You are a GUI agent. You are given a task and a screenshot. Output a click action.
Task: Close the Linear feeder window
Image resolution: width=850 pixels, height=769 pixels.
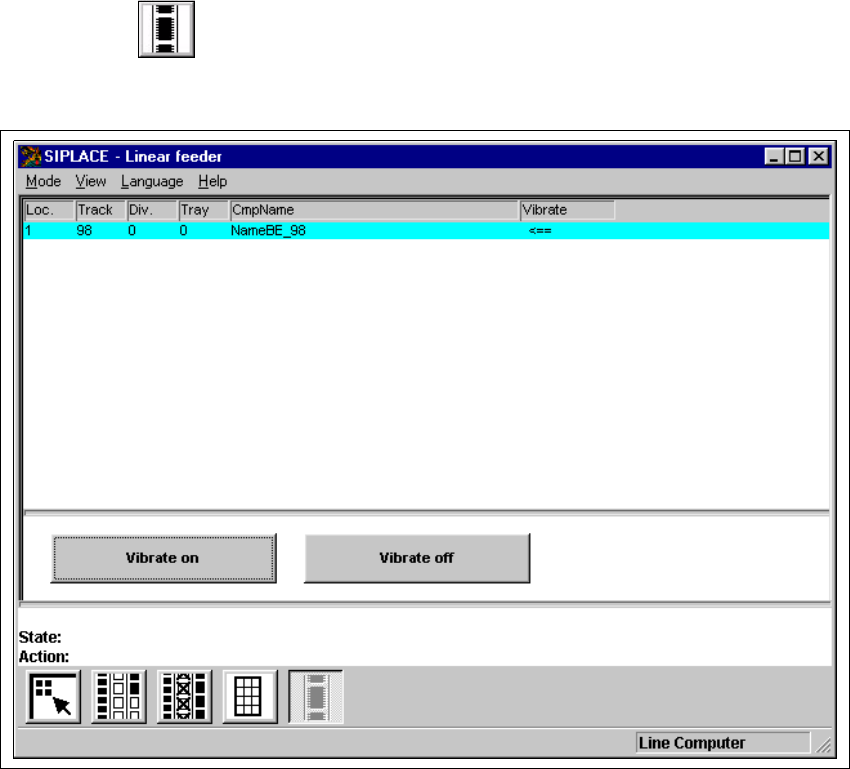coord(819,157)
